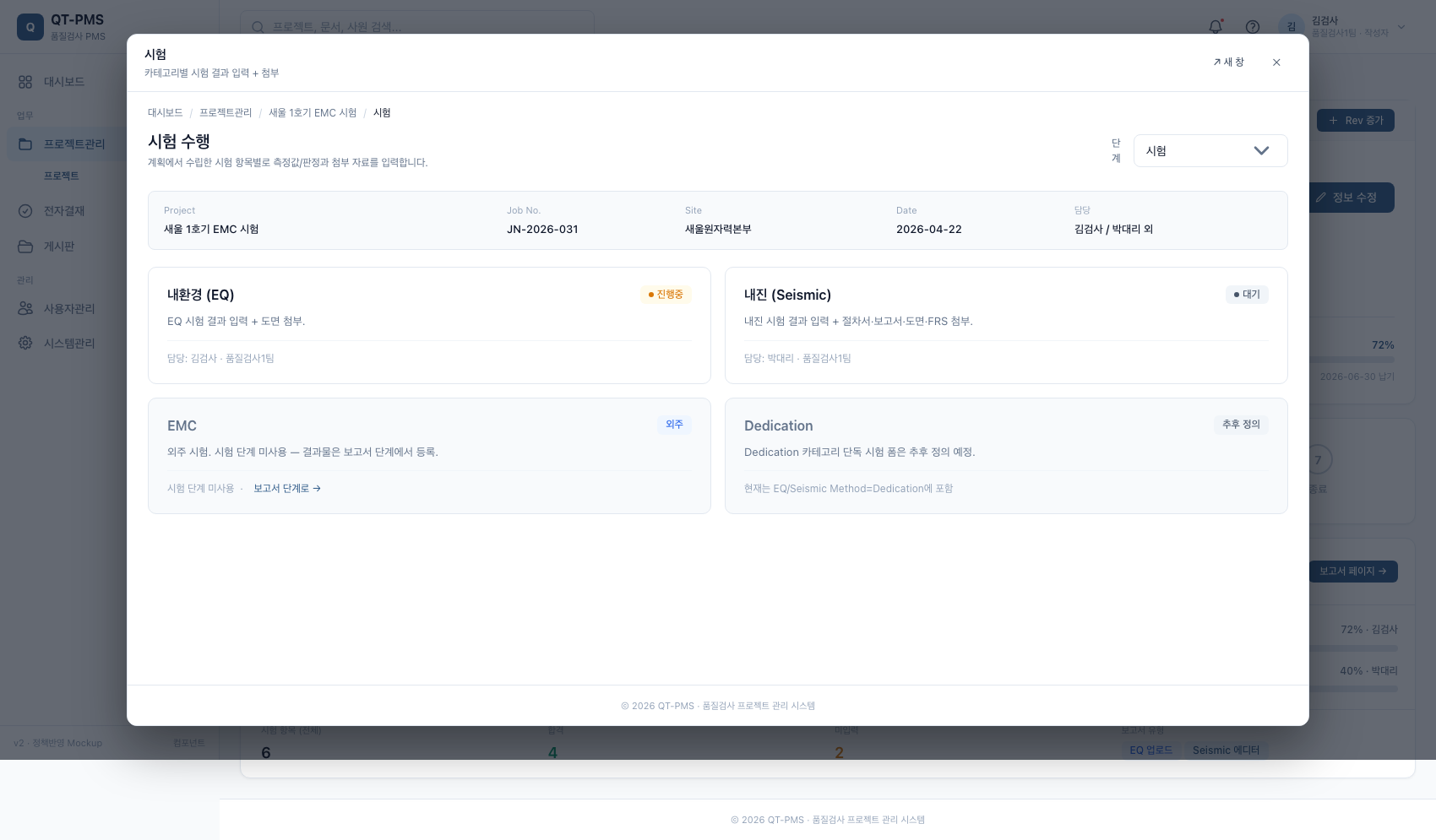This screenshot has height=840, width=1436.
Task: Click the 보고서 페이지 button behind dialog
Action: 1353,572
